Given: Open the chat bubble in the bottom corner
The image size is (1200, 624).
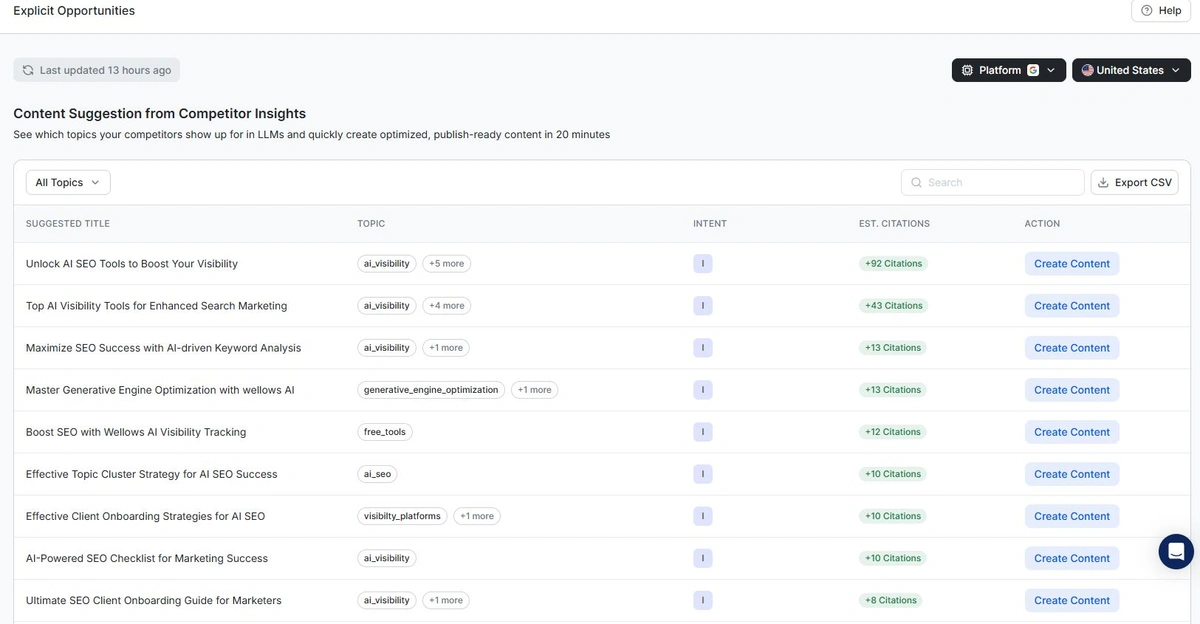Looking at the screenshot, I should coord(1176,551).
